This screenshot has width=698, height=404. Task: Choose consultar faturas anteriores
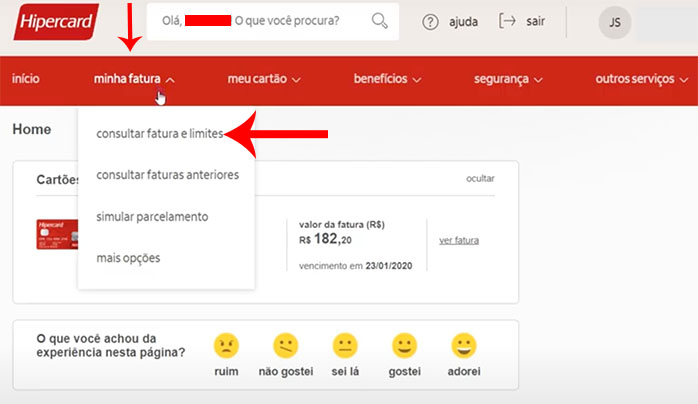tap(167, 175)
